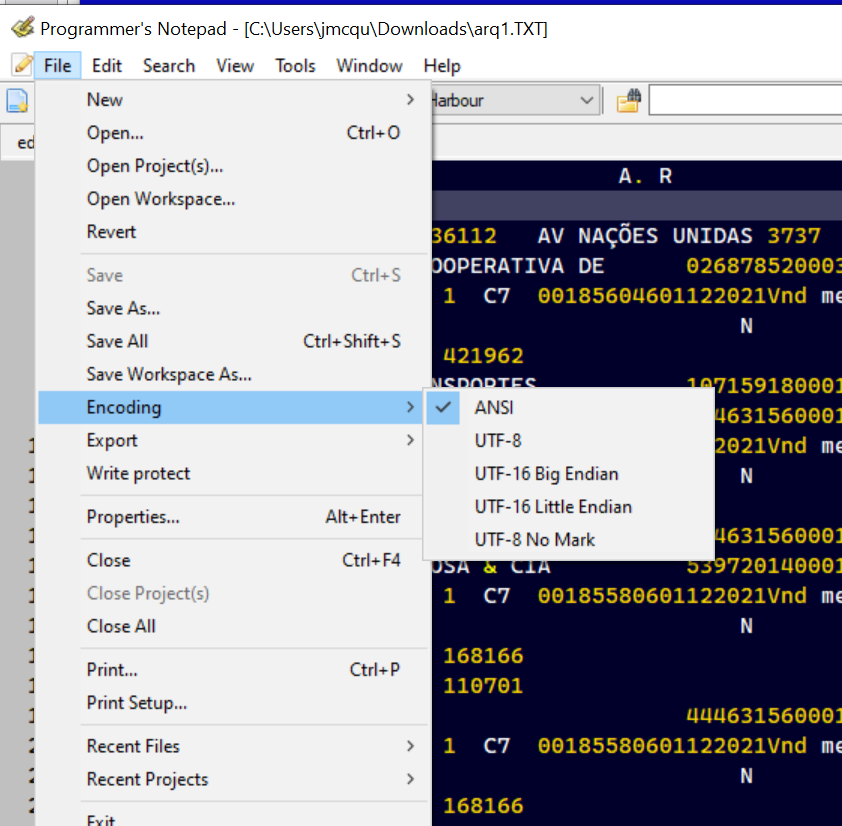Select Print Setup... menu entry

point(136,703)
